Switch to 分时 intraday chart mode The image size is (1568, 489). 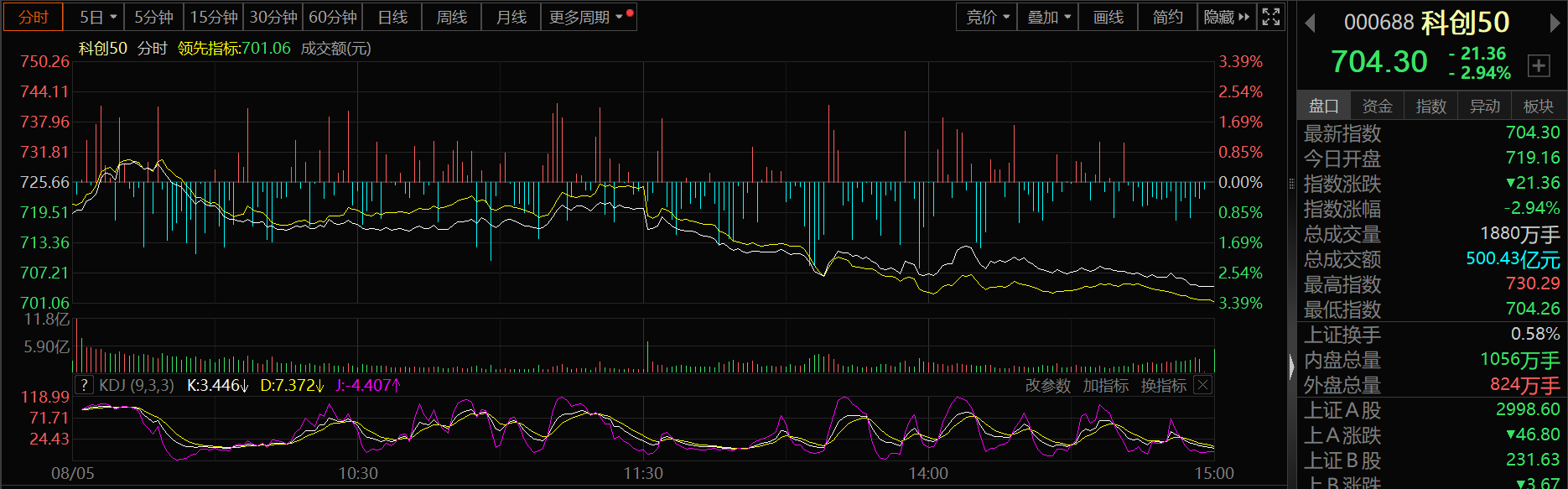click(34, 17)
